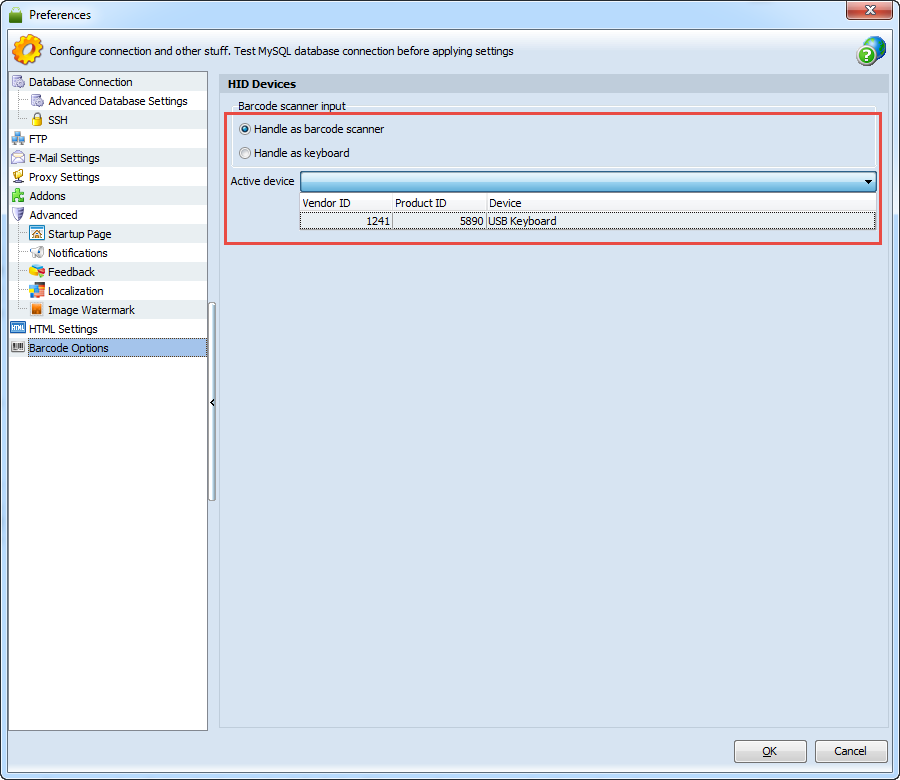This screenshot has height=780, width=900.
Task: Open Notifications settings
Action: (x=77, y=253)
